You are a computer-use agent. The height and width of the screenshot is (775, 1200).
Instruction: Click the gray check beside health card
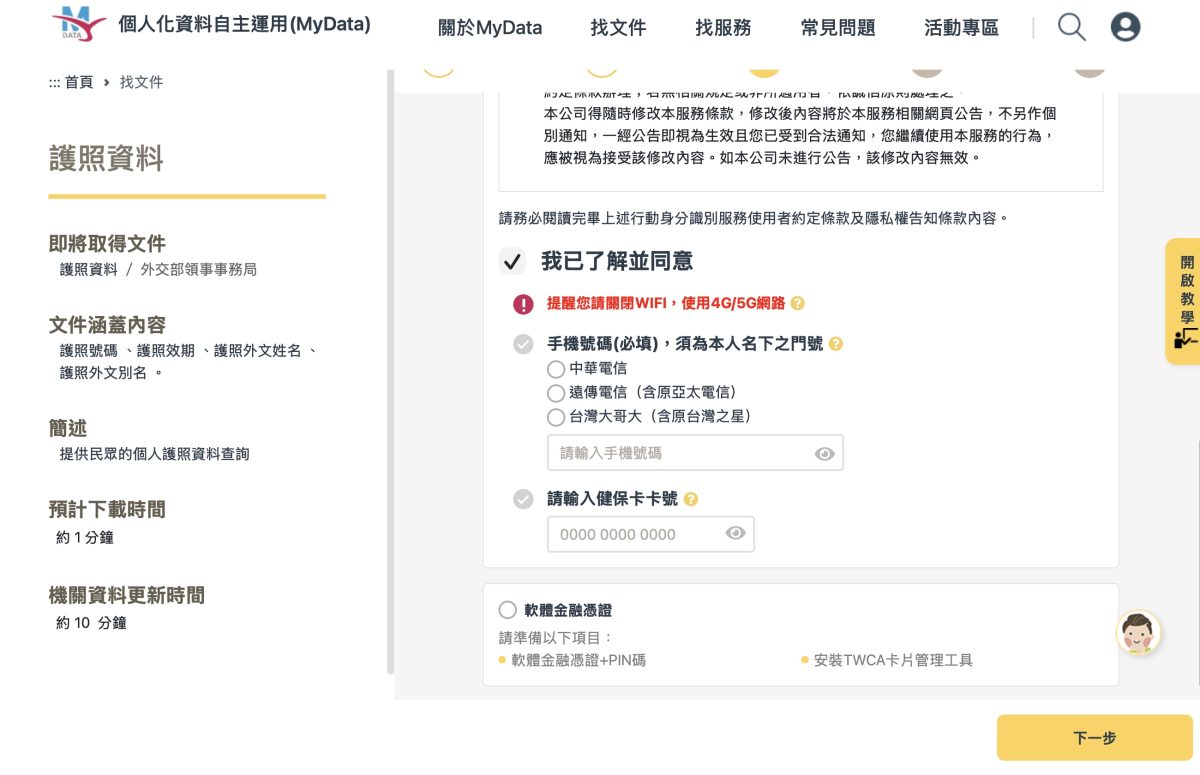click(x=523, y=499)
